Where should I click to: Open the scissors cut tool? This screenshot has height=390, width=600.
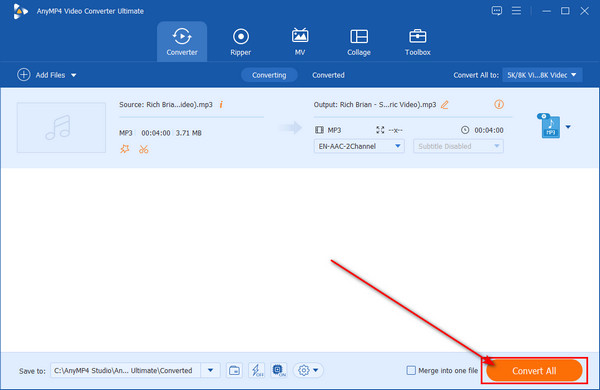click(x=144, y=149)
